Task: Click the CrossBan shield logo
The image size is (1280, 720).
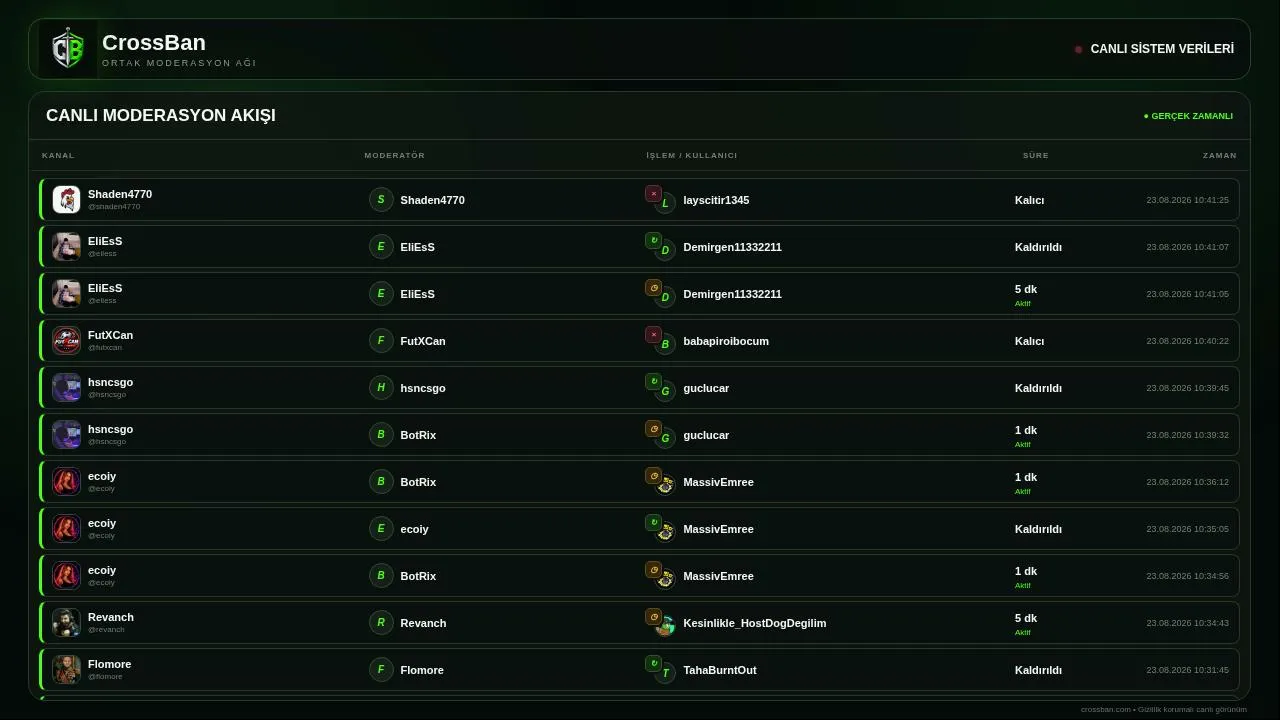Action: tap(68, 49)
